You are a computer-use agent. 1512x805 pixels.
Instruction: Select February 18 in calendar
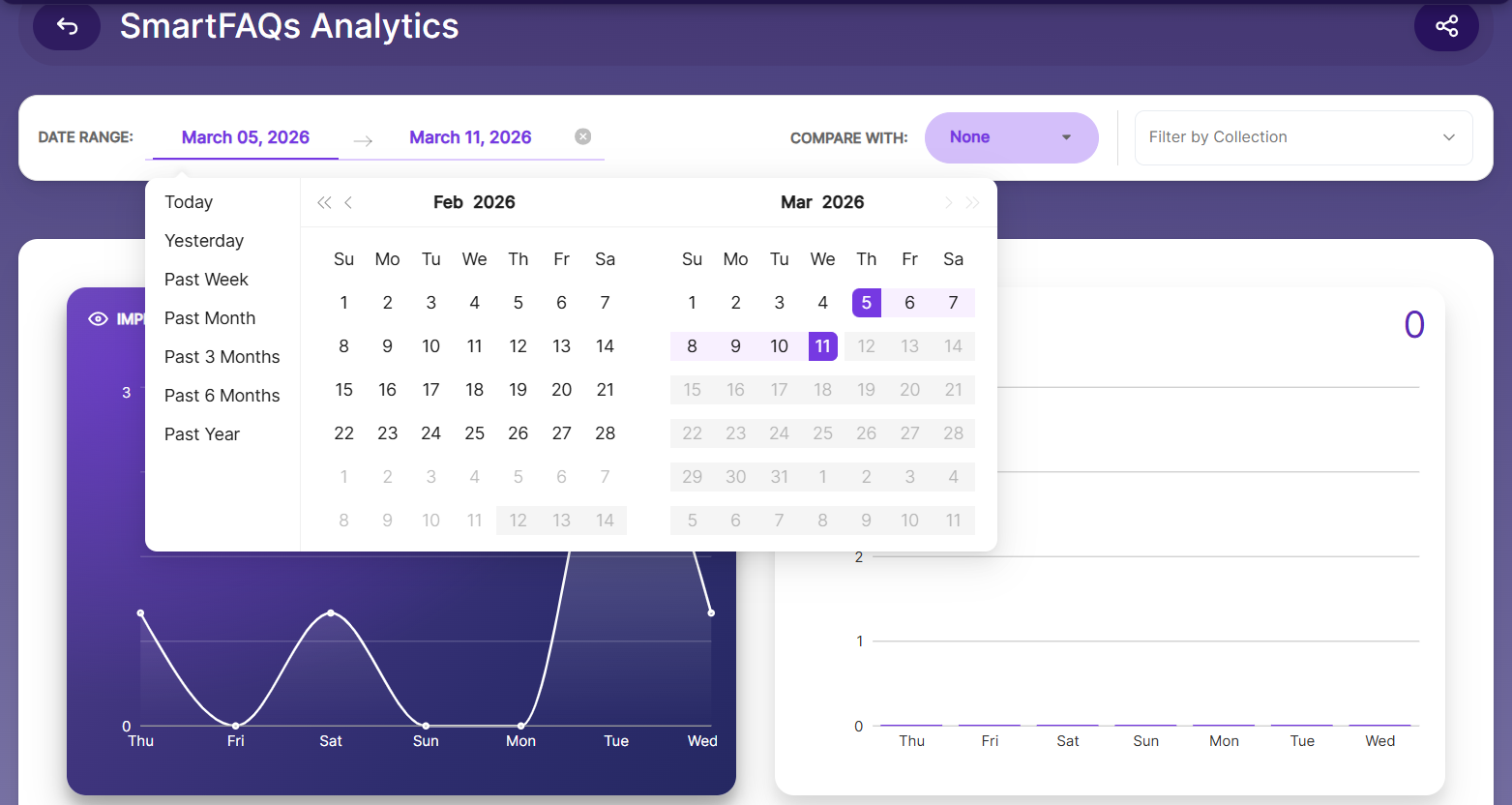point(474,390)
